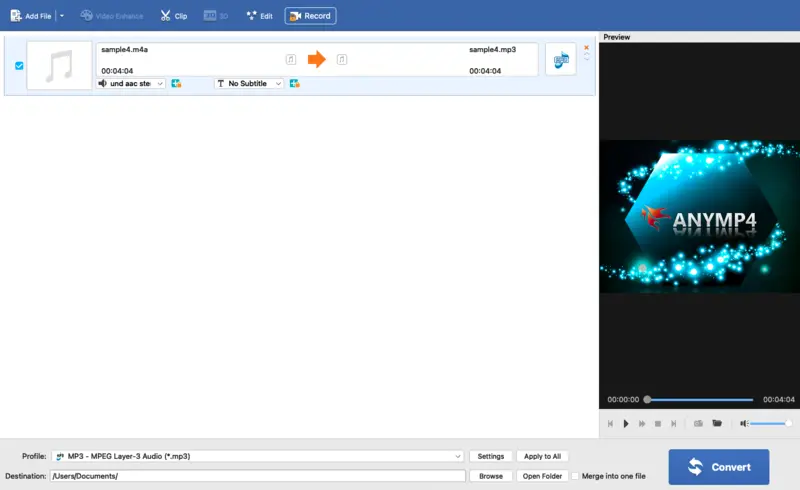The image size is (800, 490).
Task: Jump to previous with the skip-back button
Action: pos(610,424)
